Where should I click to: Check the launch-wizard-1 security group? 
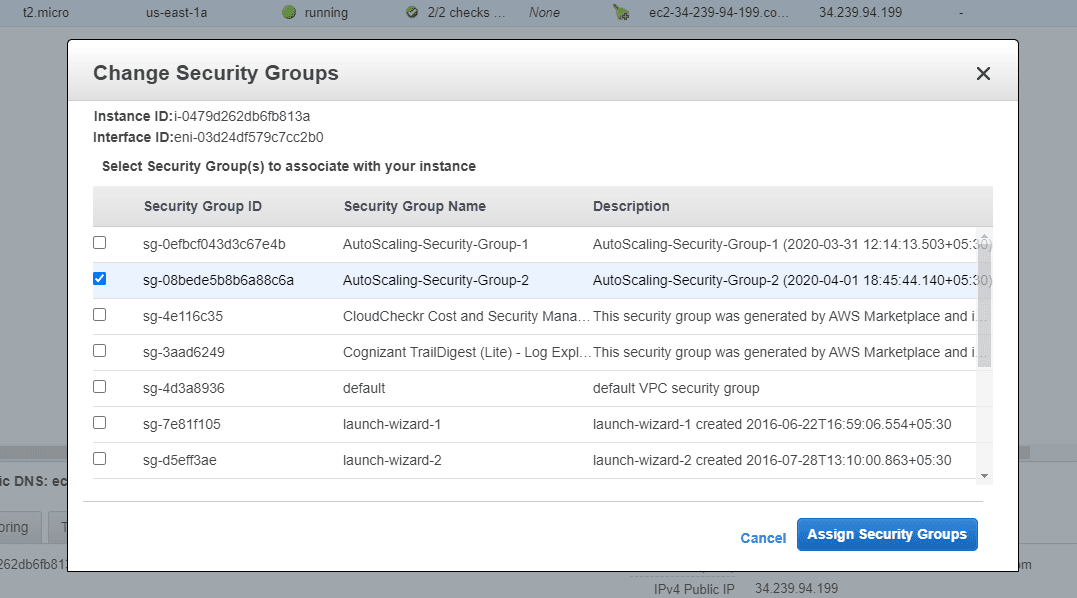[99, 422]
